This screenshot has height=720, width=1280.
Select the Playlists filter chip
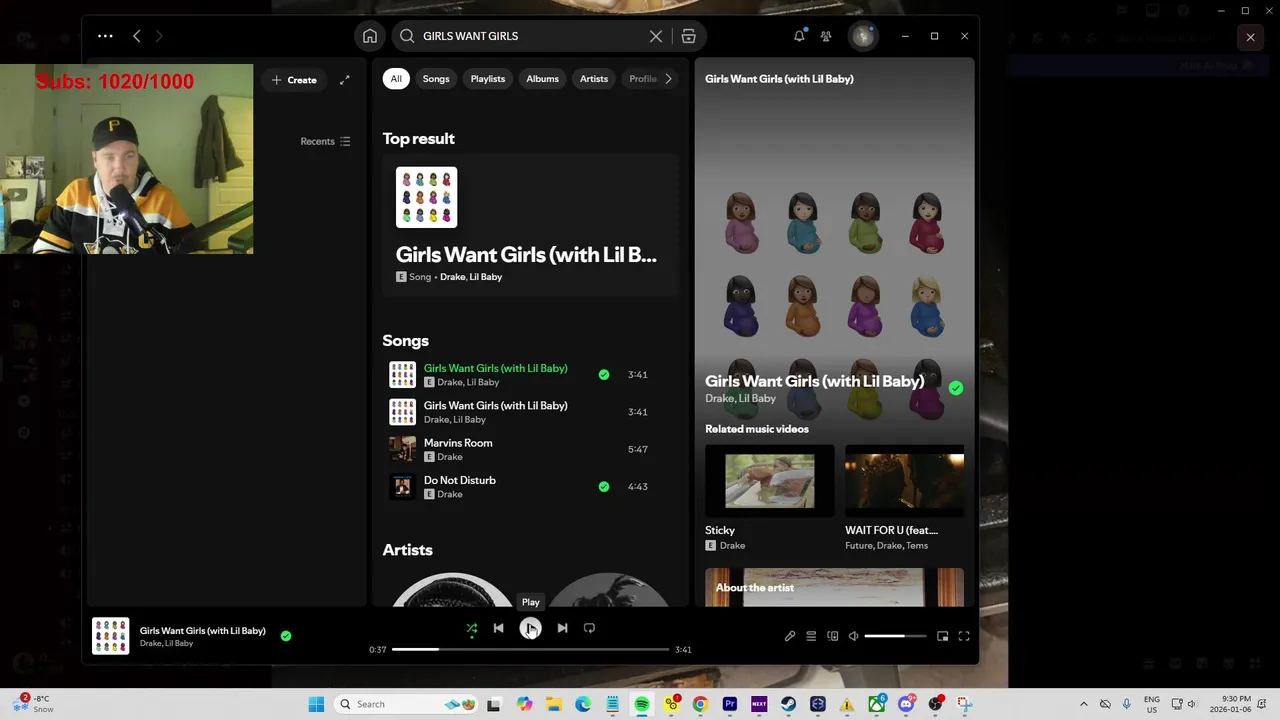coord(488,79)
